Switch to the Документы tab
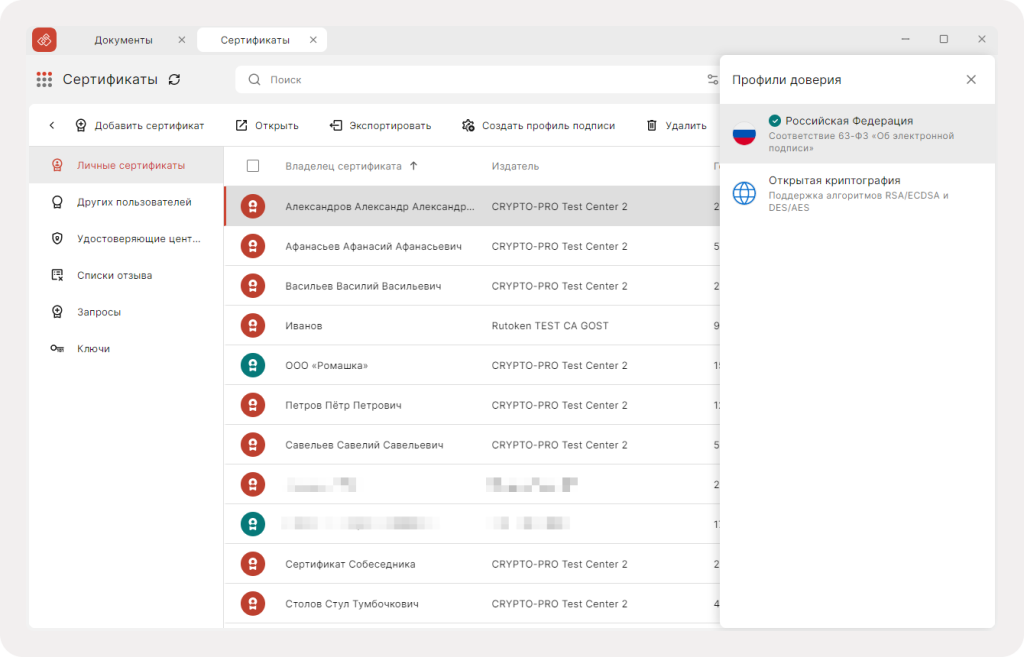This screenshot has height=657, width=1024. [x=123, y=40]
